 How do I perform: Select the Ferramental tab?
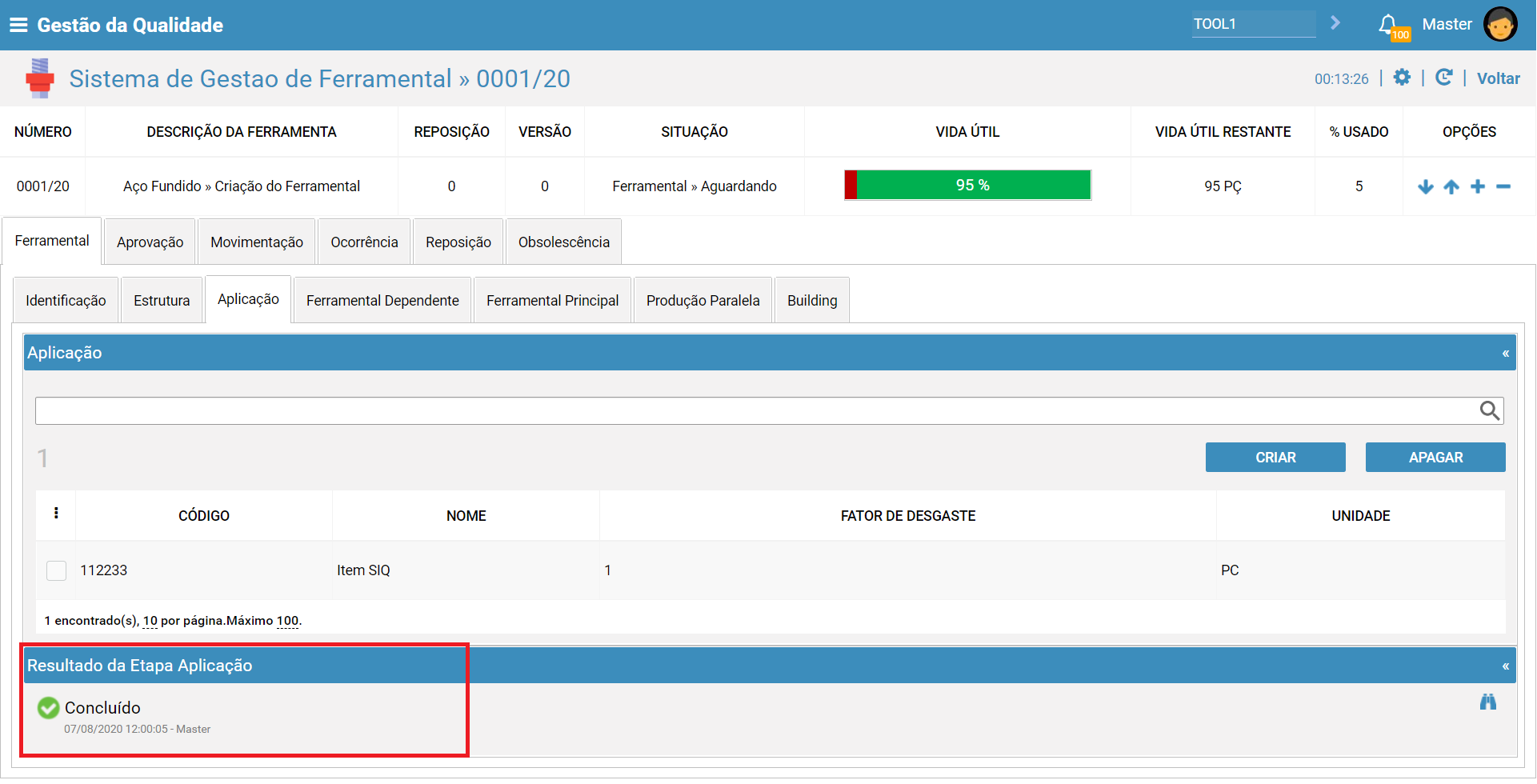(x=52, y=241)
